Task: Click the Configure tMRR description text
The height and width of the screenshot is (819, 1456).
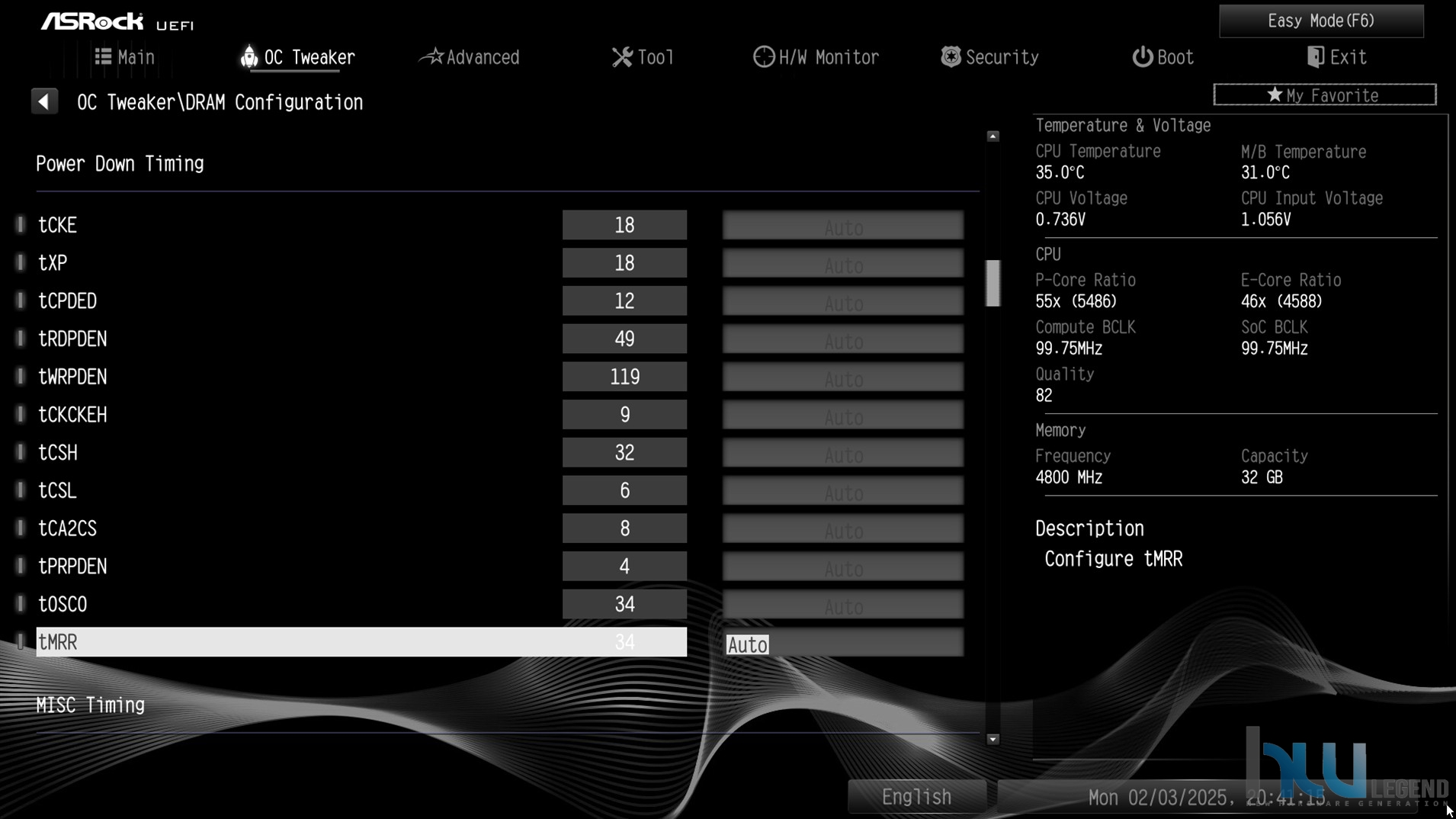Action: [x=1113, y=560]
